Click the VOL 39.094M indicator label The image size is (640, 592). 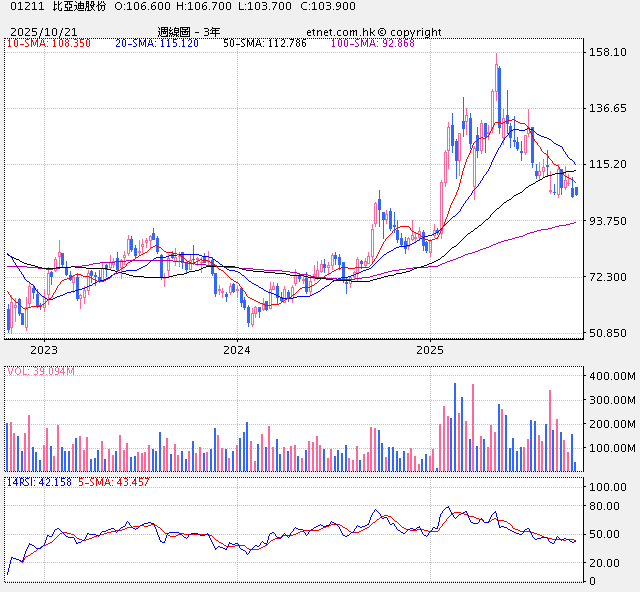(x=40, y=372)
